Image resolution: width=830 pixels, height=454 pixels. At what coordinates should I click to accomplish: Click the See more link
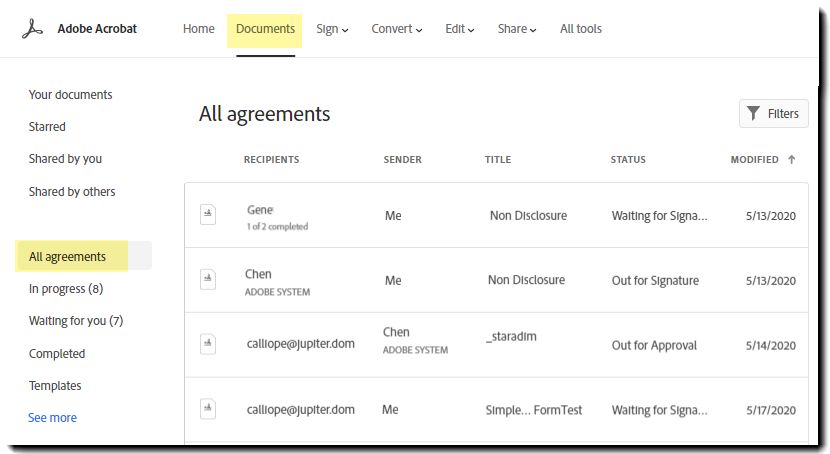click(x=52, y=417)
